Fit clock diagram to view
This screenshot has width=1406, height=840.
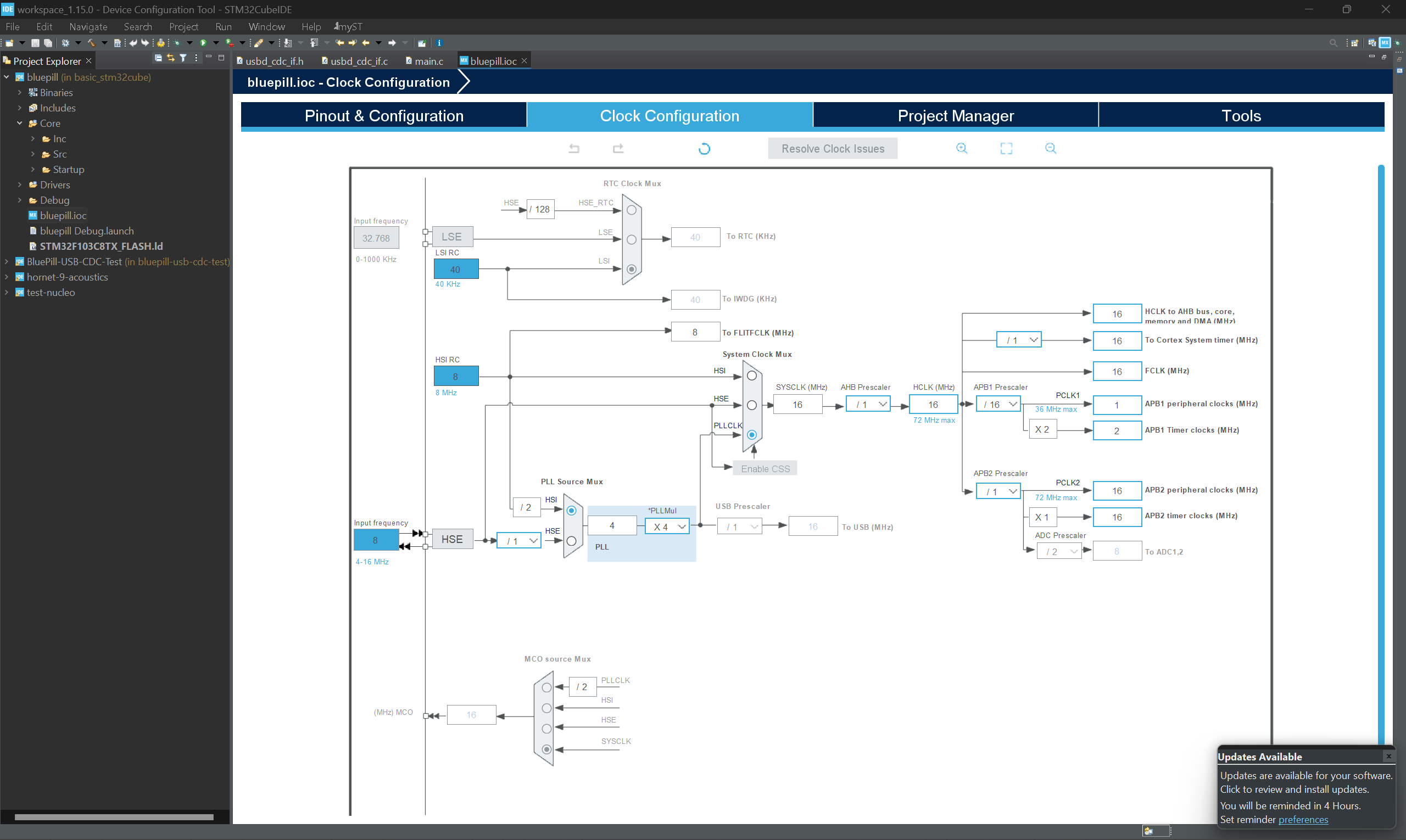pyautogui.click(x=1006, y=148)
